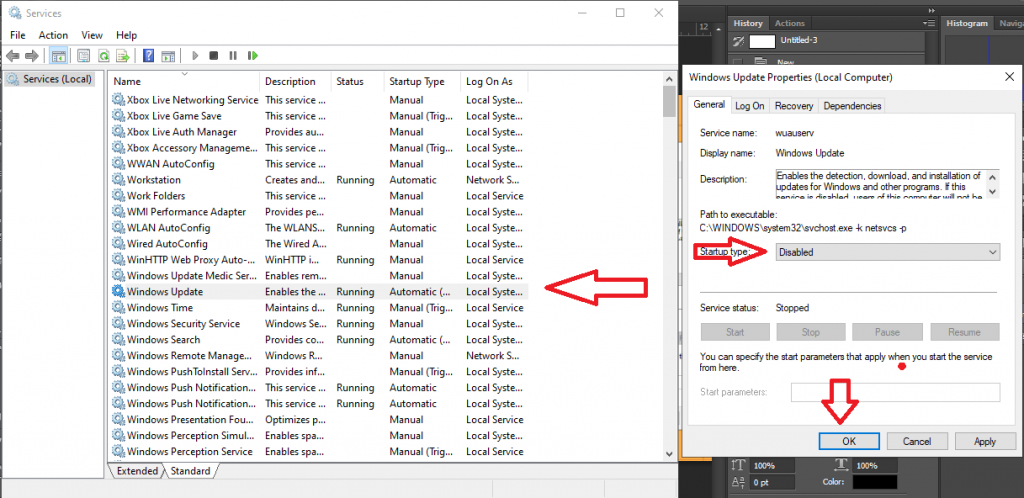Viewport: 1024px width, 498px height.
Task: Click the green Restart Service icon
Action: [x=252, y=56]
